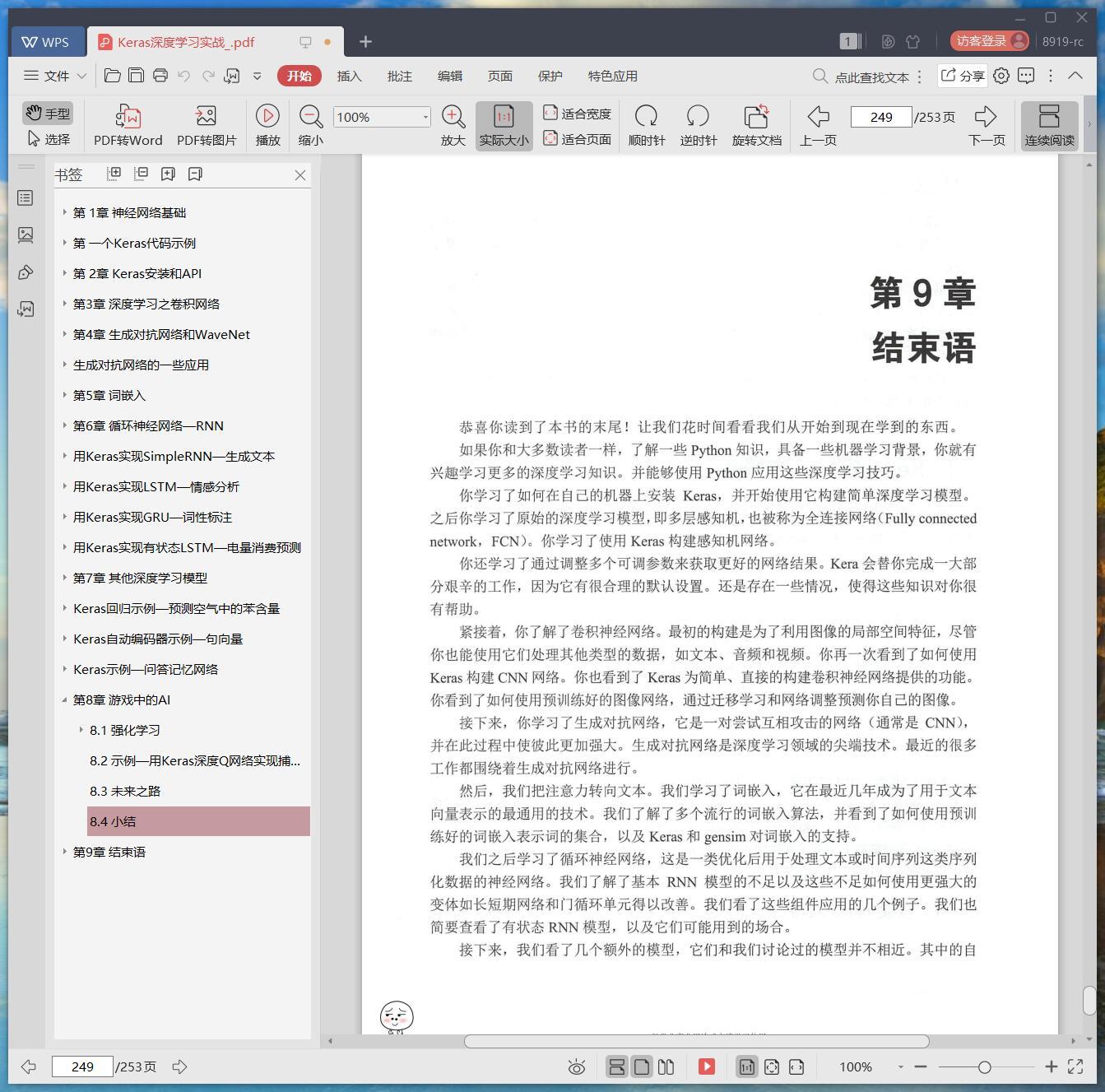Screen dimensions: 1105x1092
Task: Add a new tab with plus
Action: (x=365, y=41)
